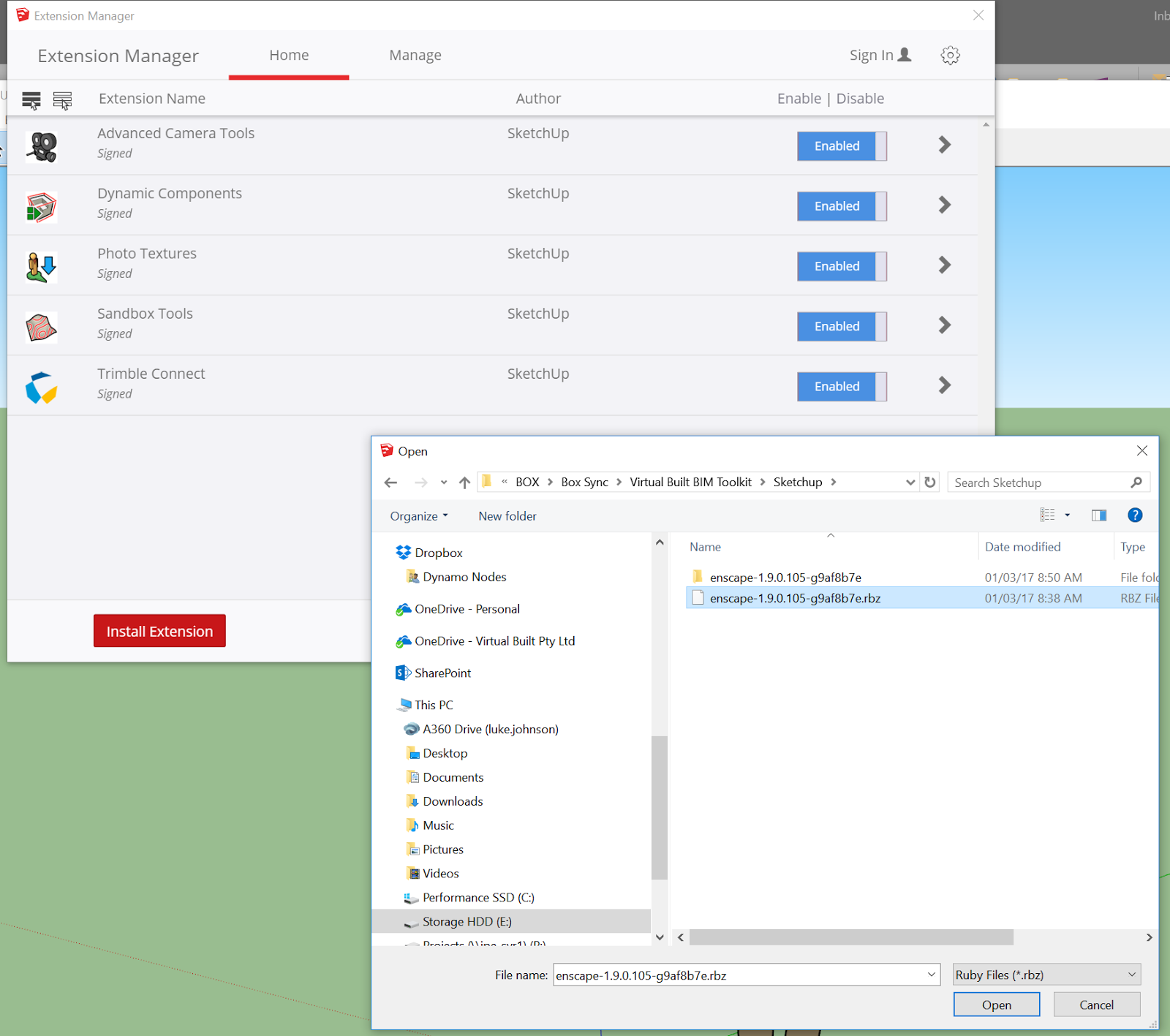Viewport: 1170px width, 1036px height.
Task: Select the Home tab
Action: pos(289,55)
